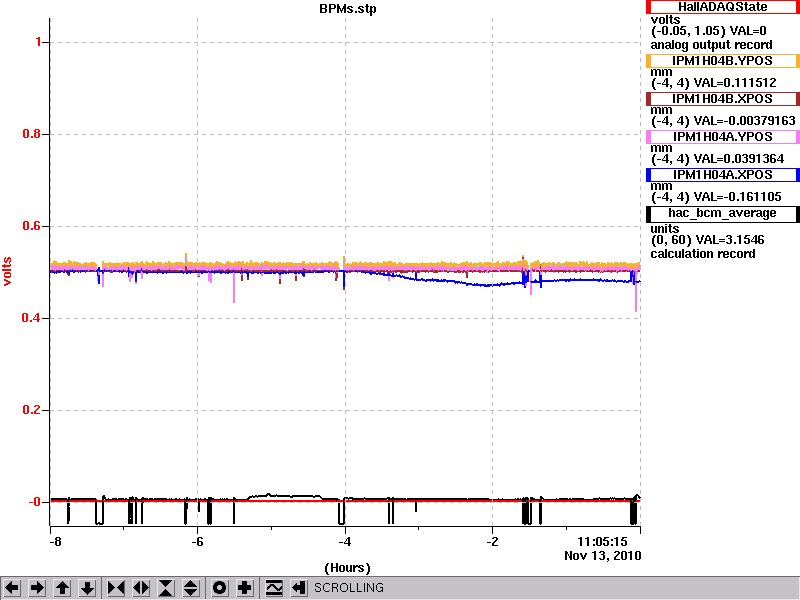This screenshot has height=600, width=800.
Task: Pan the plot left with the left arrow
Action: click(12, 588)
